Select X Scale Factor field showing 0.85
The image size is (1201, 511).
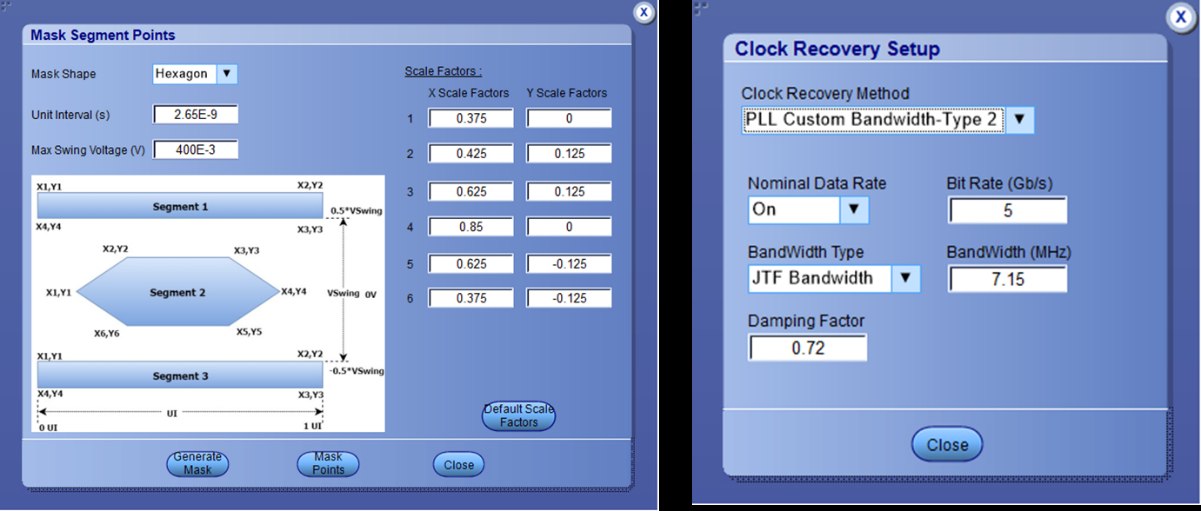470,228
